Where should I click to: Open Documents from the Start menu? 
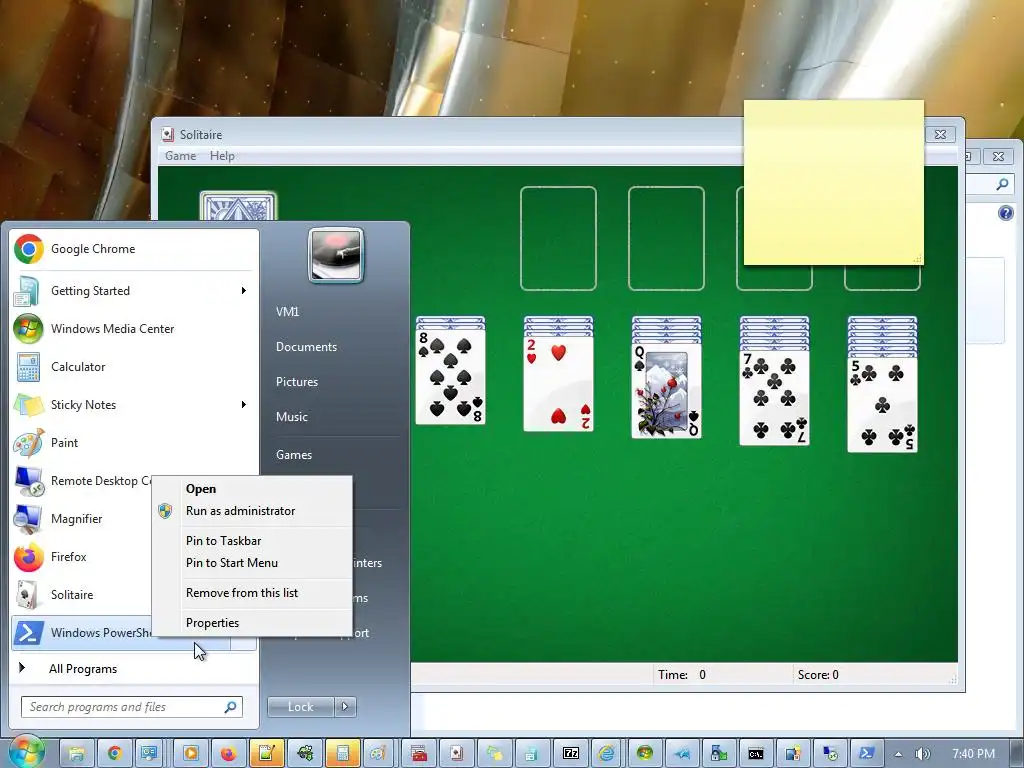click(x=306, y=347)
